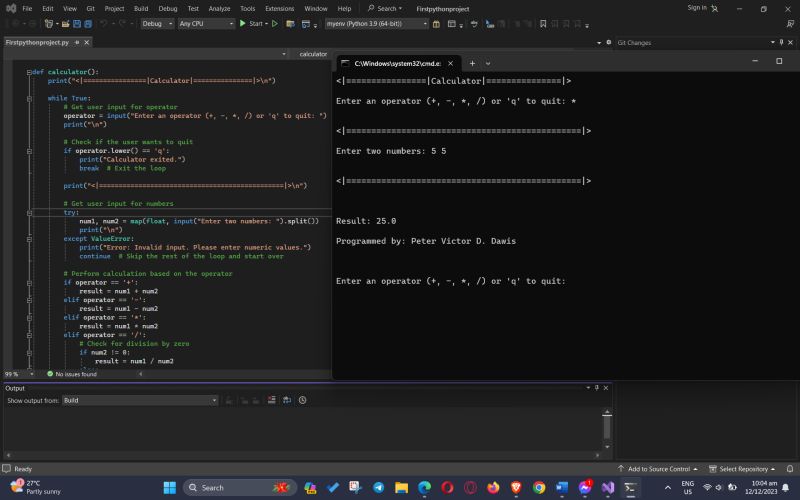The height and width of the screenshot is (500, 800).
Task: Click Add to Source Control button
Action: (658, 468)
